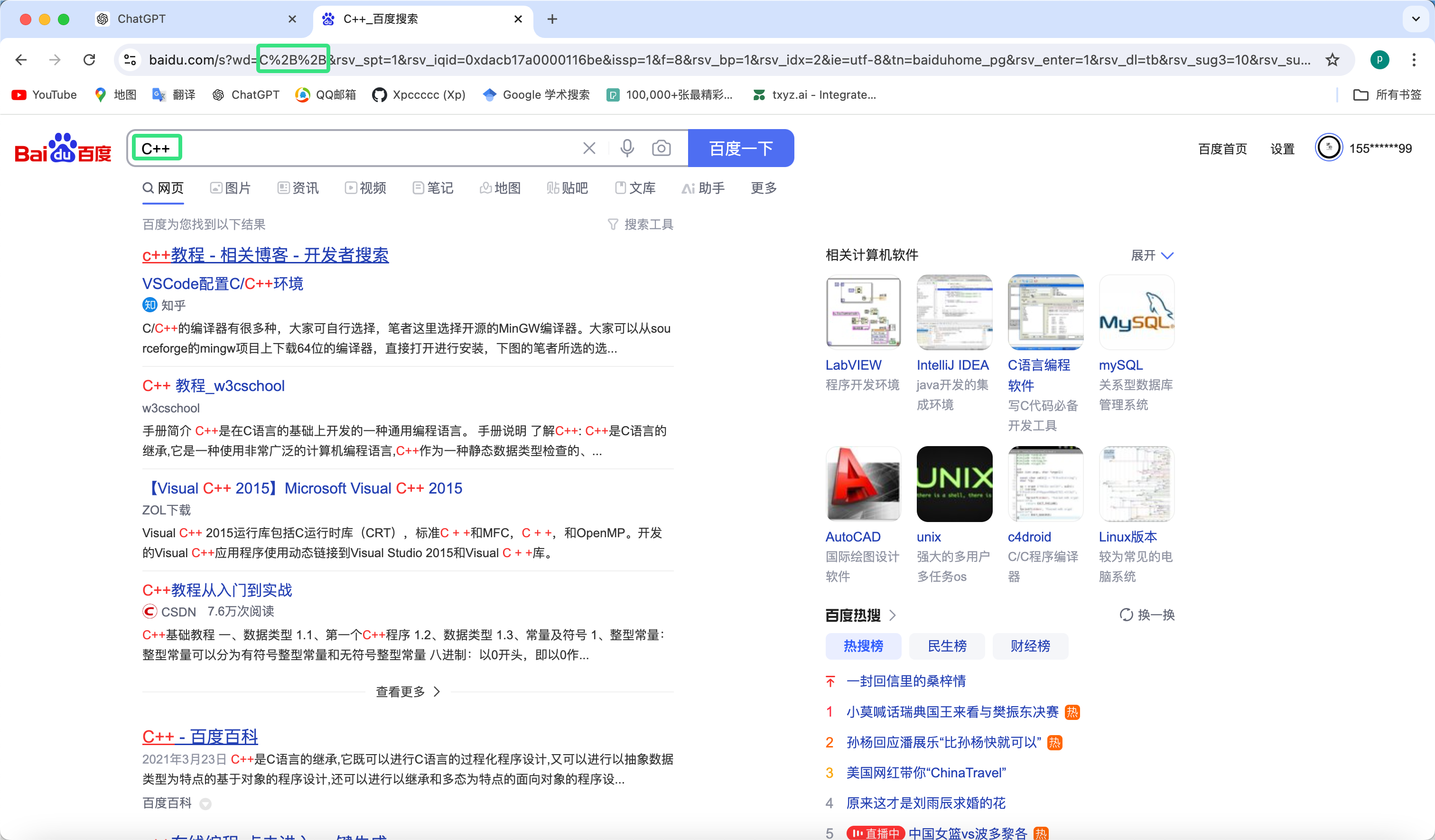Open the Chrome three-dot menu
This screenshot has height=840, width=1435.
pyautogui.click(x=1414, y=60)
